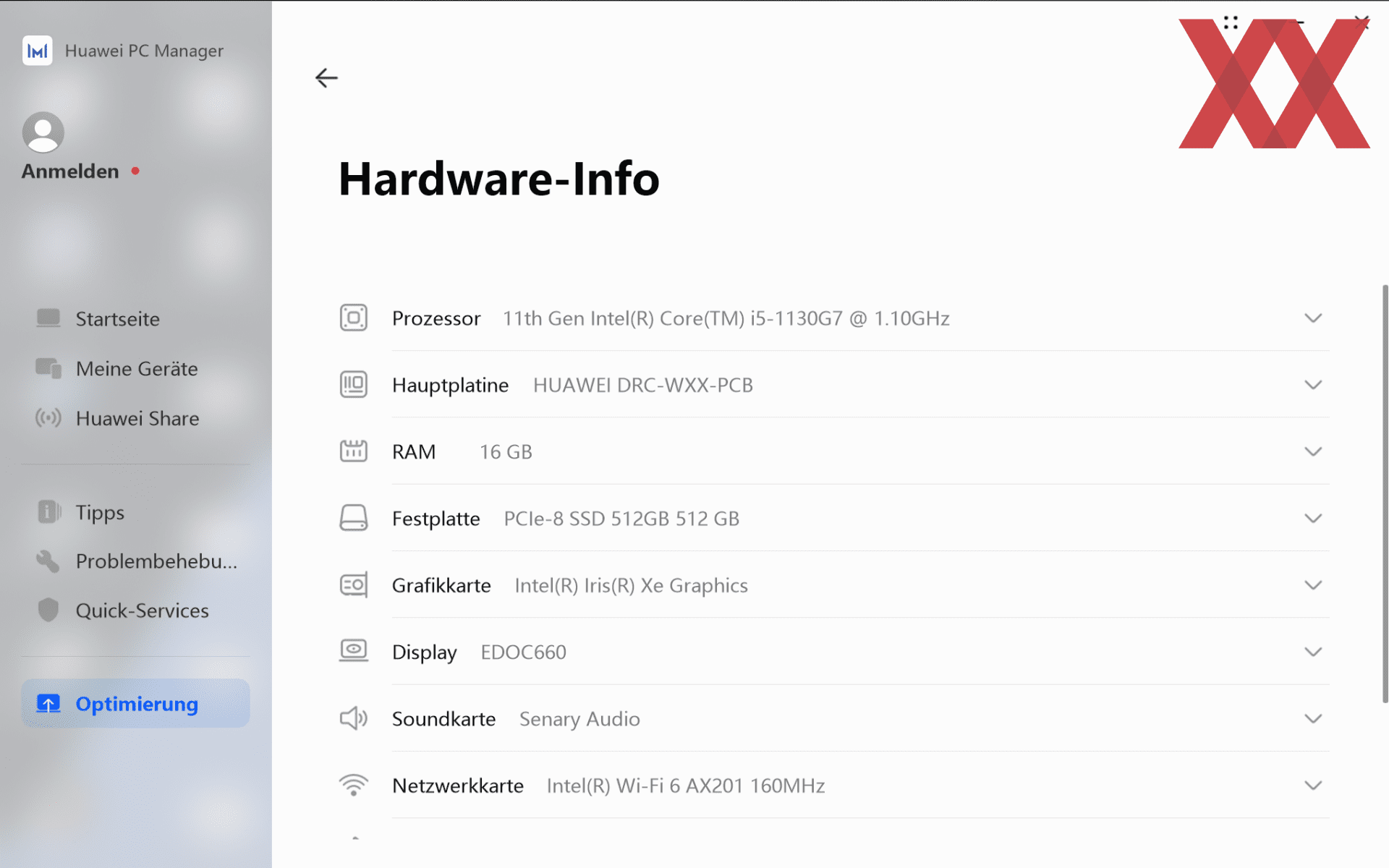Click the user avatar icon
The image size is (1389, 868).
tap(43, 132)
